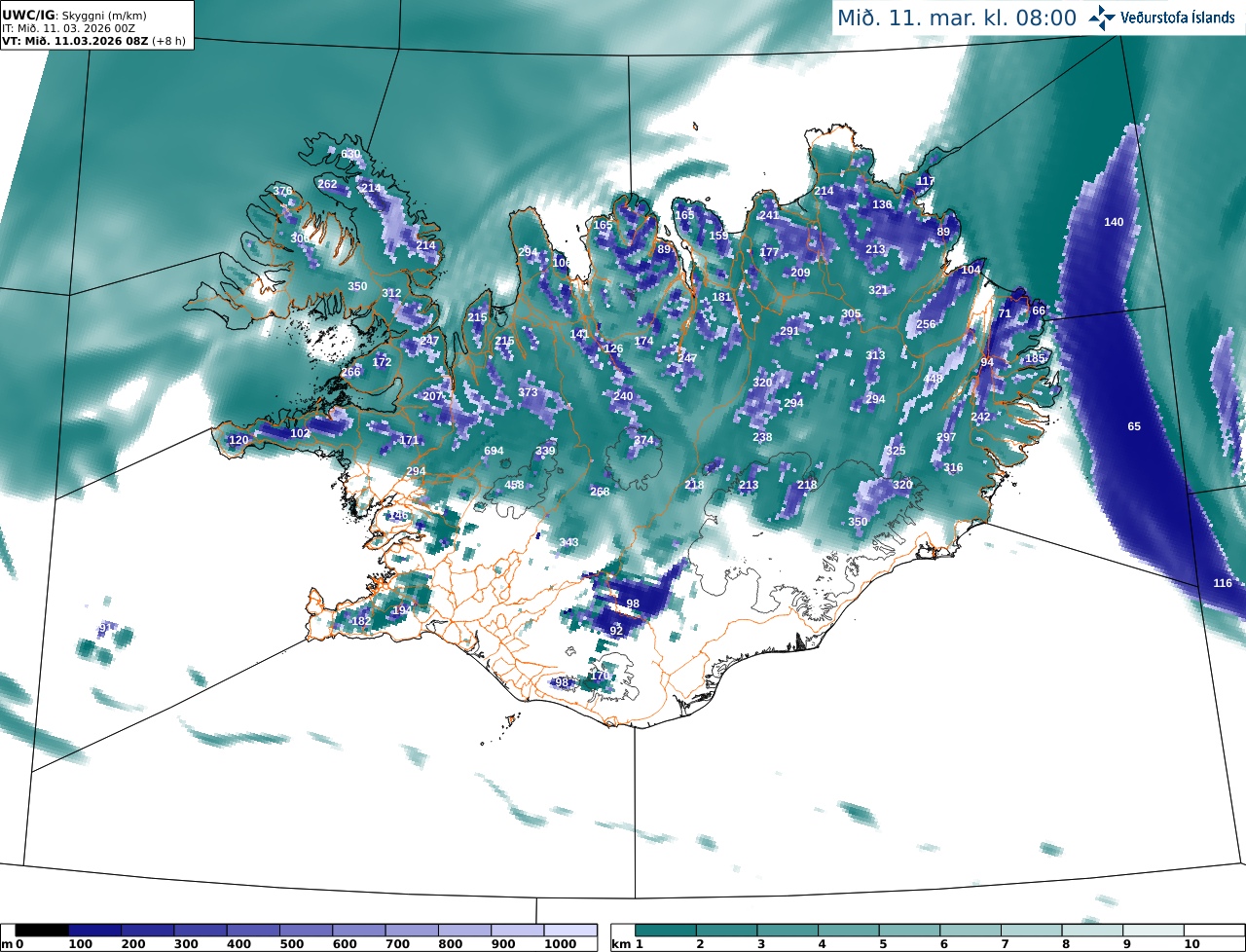The width and height of the screenshot is (1246, 952).
Task: Click the 374 visibility value
Action: pos(643,440)
